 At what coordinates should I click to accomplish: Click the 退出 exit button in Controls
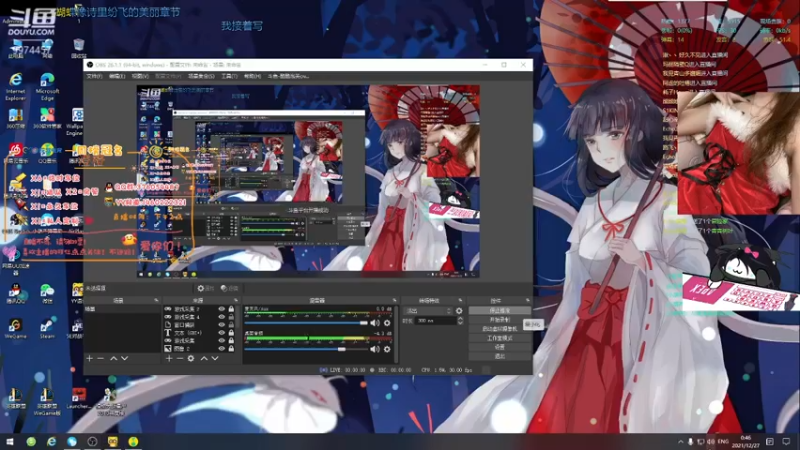pyautogui.click(x=499, y=356)
